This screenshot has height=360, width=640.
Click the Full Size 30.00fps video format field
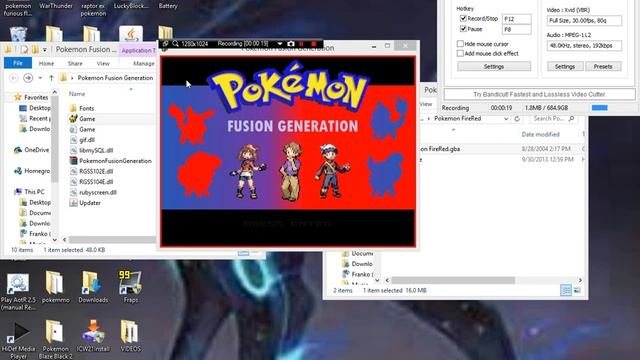tap(584, 20)
